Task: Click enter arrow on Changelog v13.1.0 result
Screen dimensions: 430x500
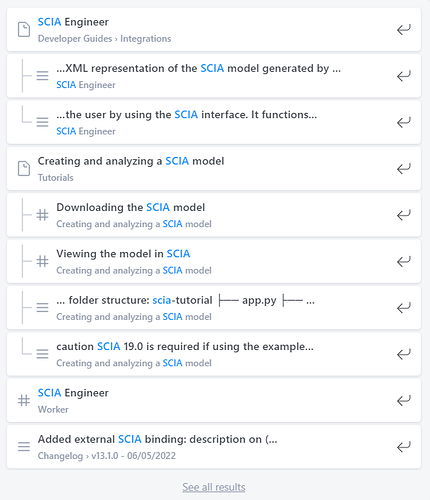Action: point(403,447)
